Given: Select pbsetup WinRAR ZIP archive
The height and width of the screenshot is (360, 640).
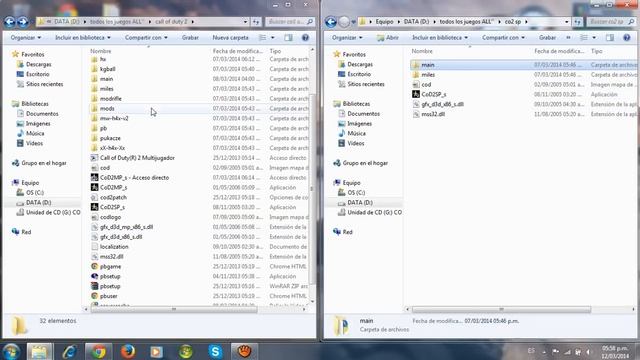Looking at the screenshot, I should [110, 286].
